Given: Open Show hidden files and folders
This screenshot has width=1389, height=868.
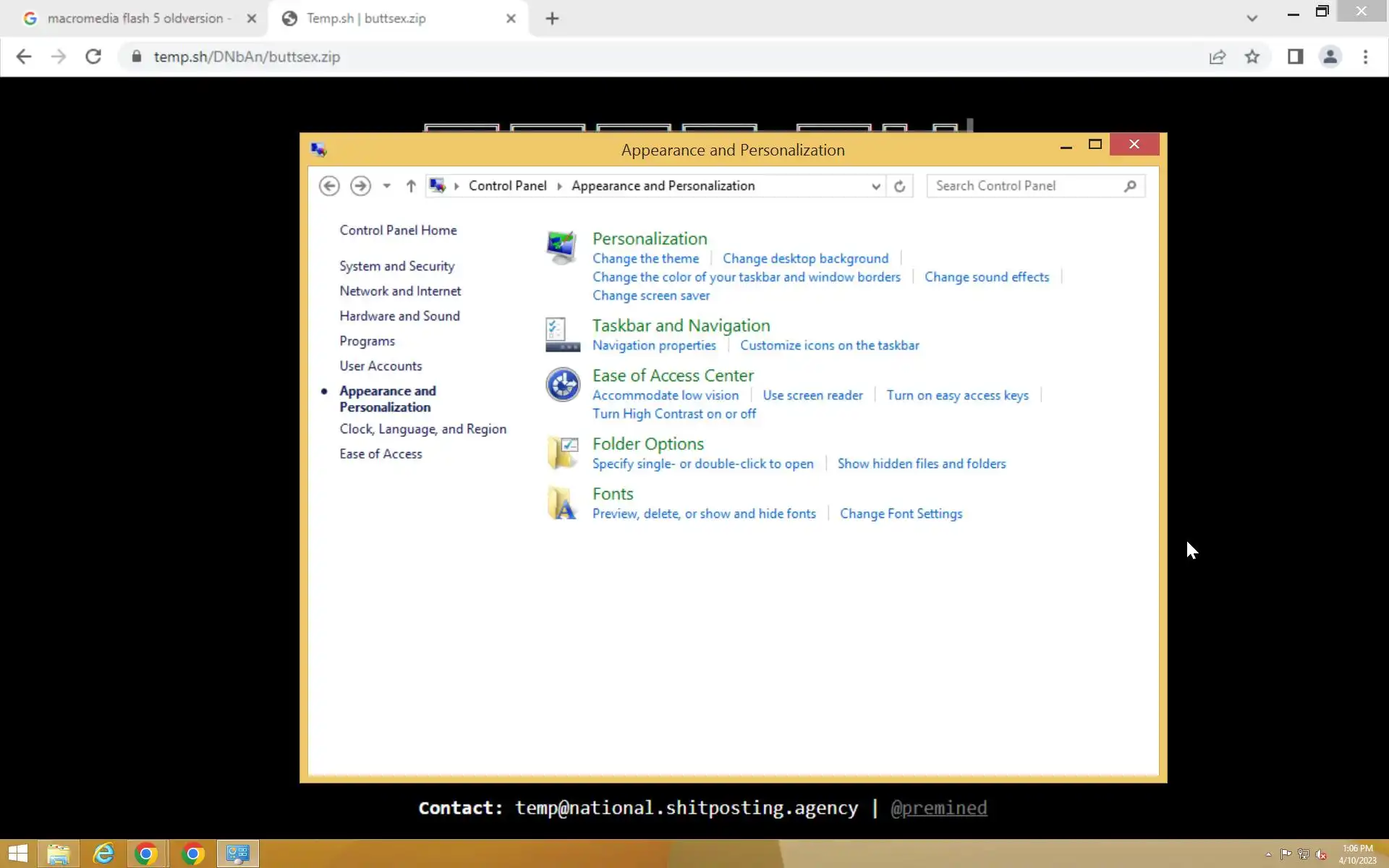Looking at the screenshot, I should tap(921, 464).
